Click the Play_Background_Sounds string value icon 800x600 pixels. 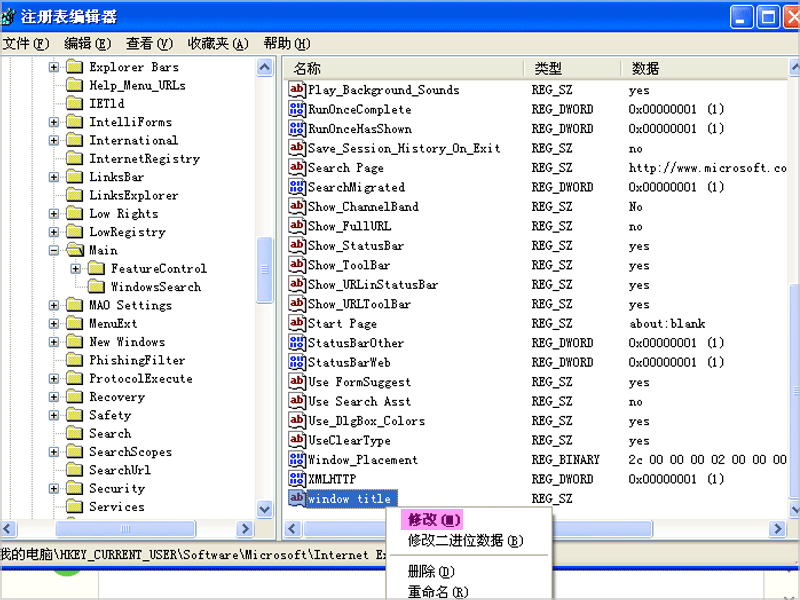pyautogui.click(x=296, y=90)
